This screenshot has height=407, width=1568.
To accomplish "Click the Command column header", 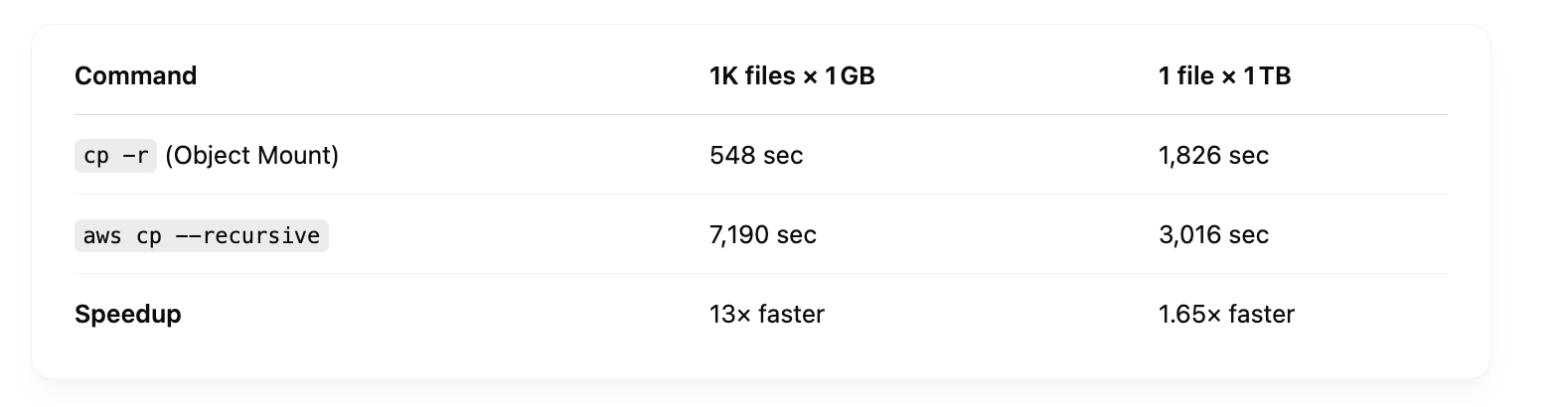I will (135, 76).
